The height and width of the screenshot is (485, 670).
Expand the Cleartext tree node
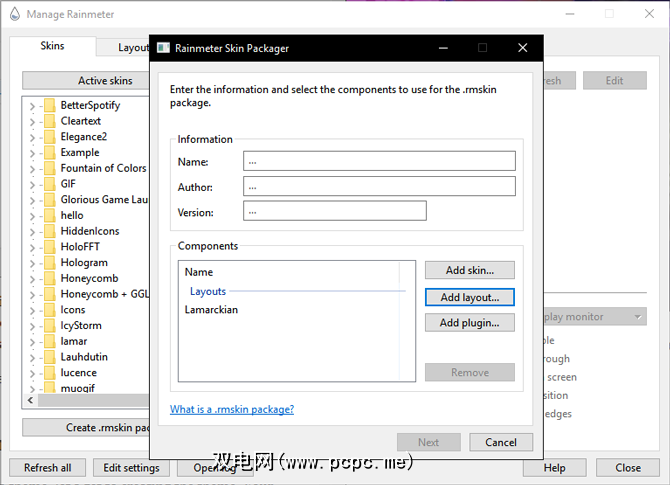coord(32,122)
